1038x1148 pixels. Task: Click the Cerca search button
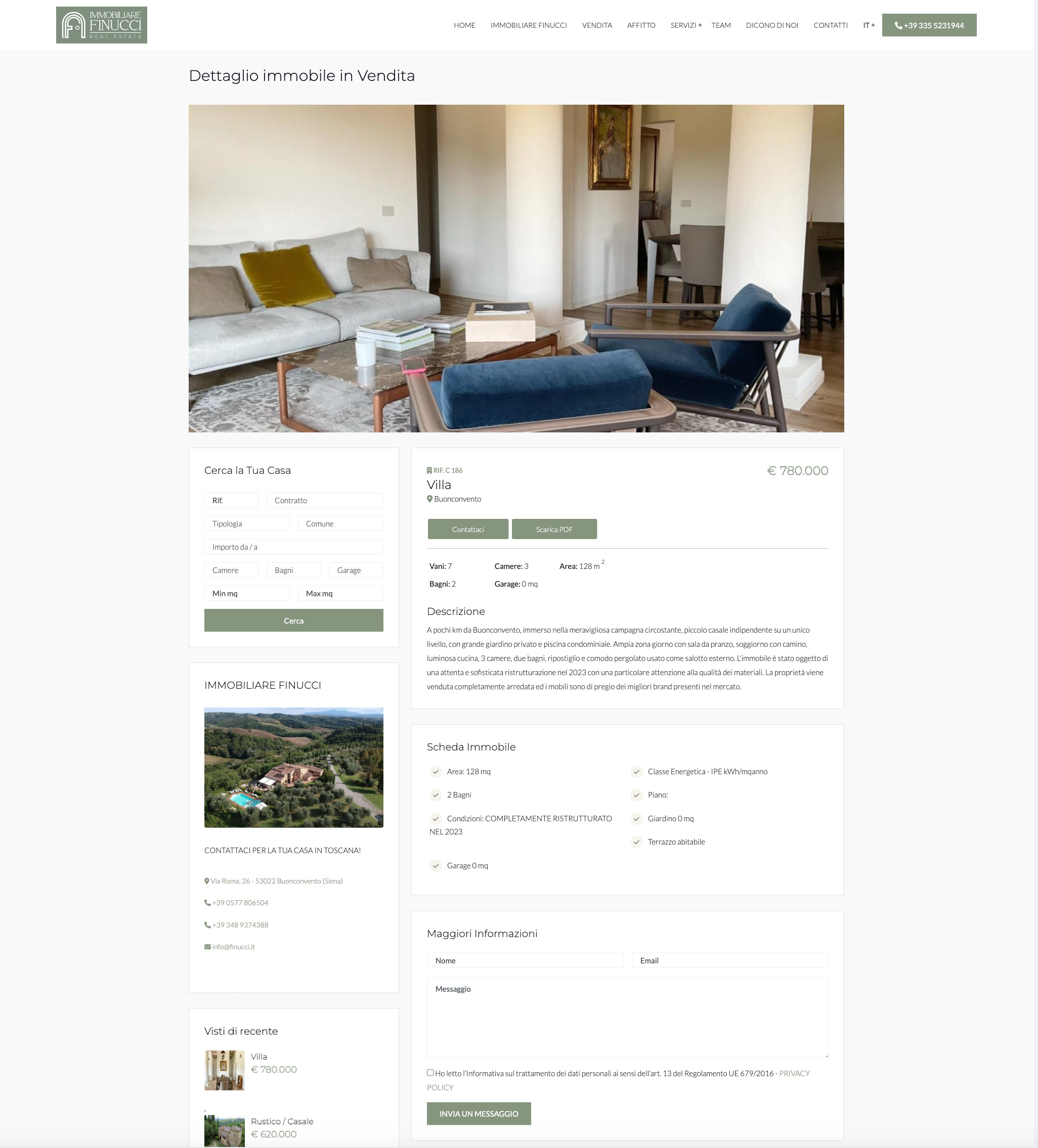tap(294, 621)
